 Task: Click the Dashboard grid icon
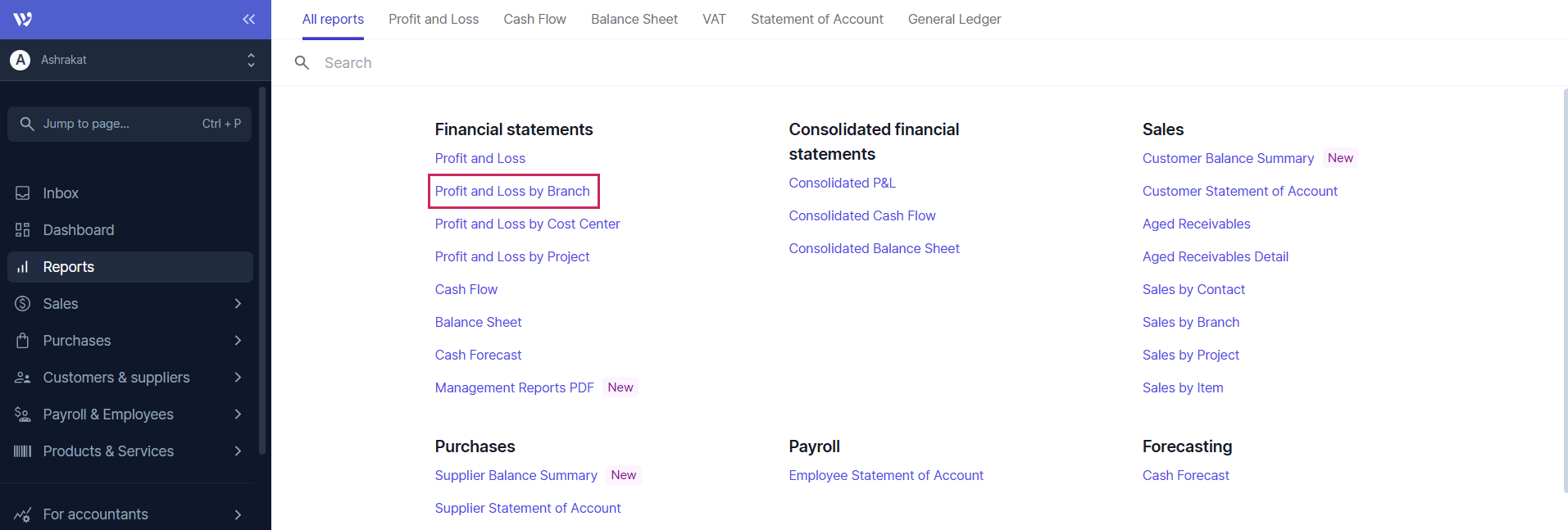23,230
